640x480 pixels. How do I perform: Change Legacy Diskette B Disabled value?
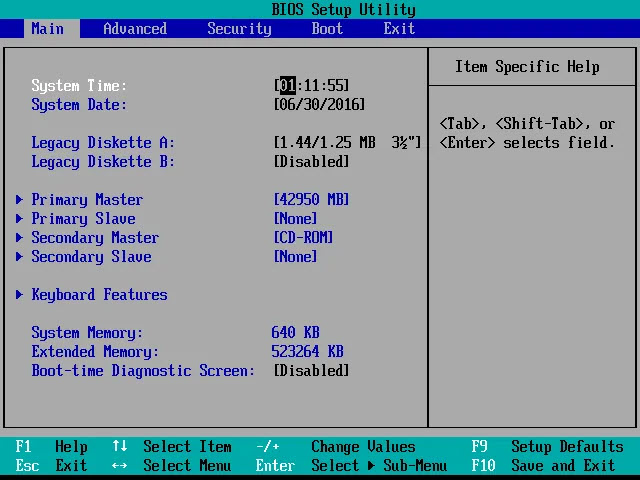coord(311,161)
